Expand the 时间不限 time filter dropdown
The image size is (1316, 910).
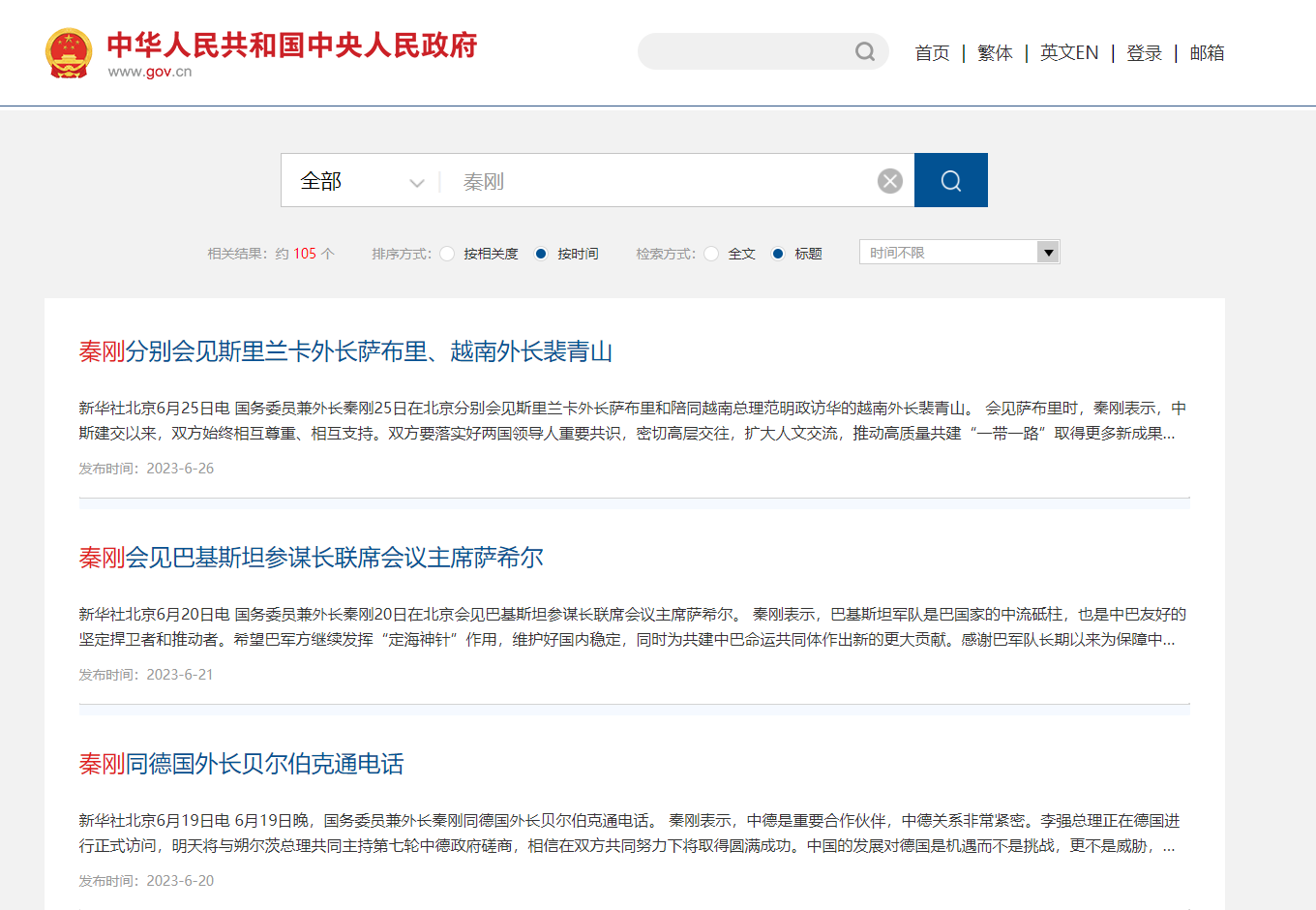click(948, 253)
